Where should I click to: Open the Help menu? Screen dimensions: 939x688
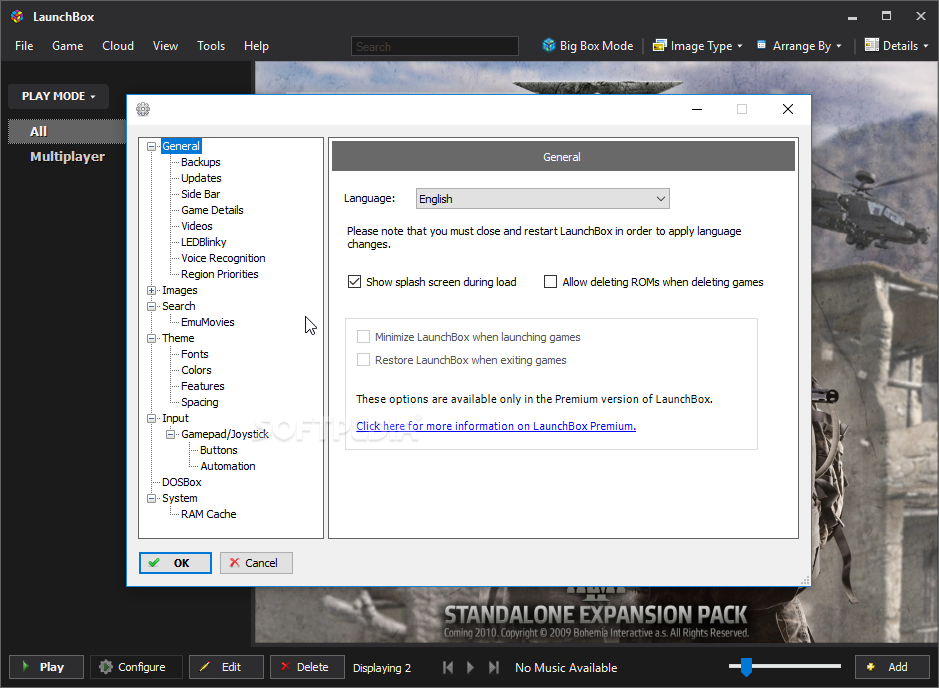coord(256,46)
